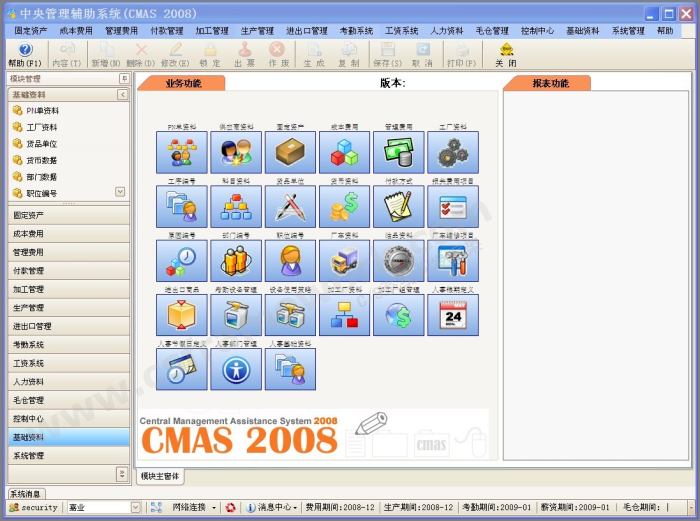Image resolution: width=700 pixels, height=521 pixels.
Task: Open the 固定资产 box icon
Action: [x=290, y=152]
